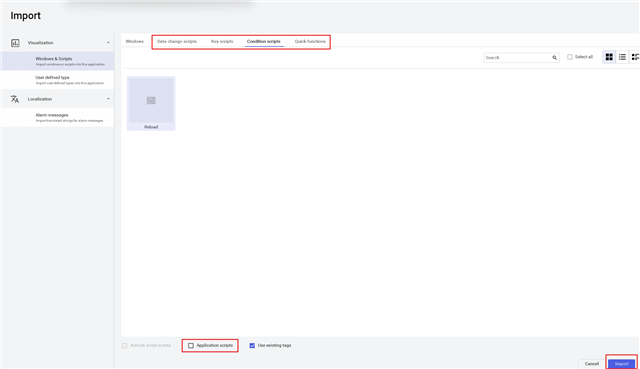The width and height of the screenshot is (640, 369).
Task: Uncheck Use existing tags
Action: tap(252, 346)
